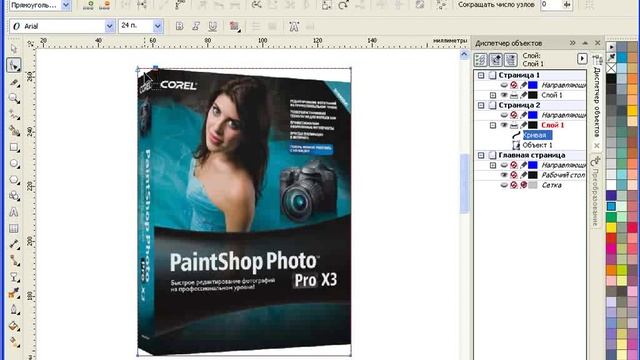The image size is (640, 360).
Task: Toggle Underline text formatting
Action: [x=212, y=26]
